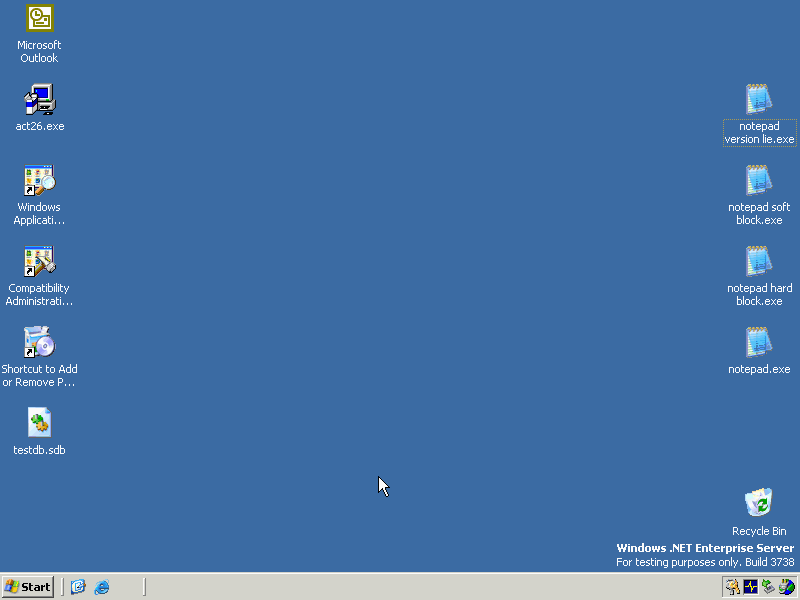
Task: Run notepad.exe from the desktop
Action: (x=759, y=343)
